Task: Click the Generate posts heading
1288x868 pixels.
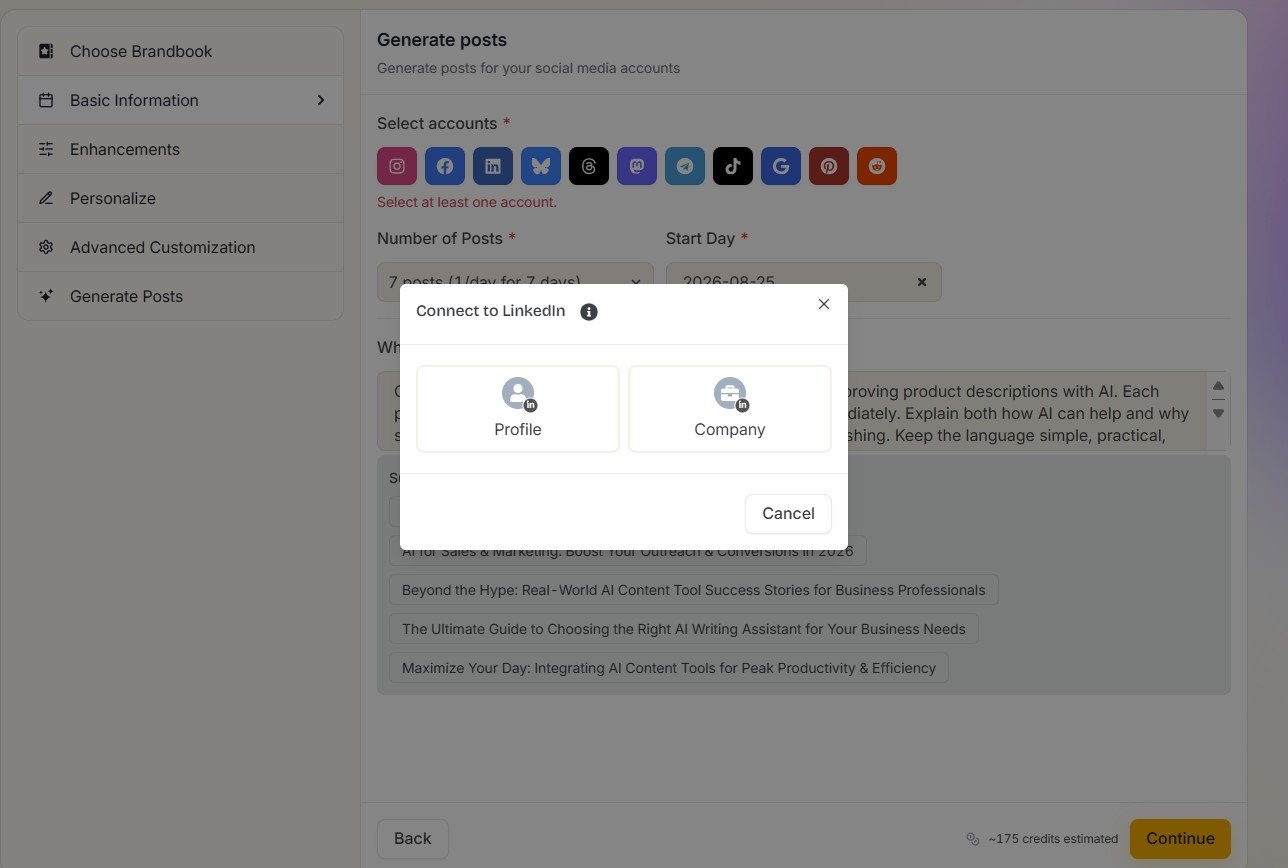Action: point(442,40)
